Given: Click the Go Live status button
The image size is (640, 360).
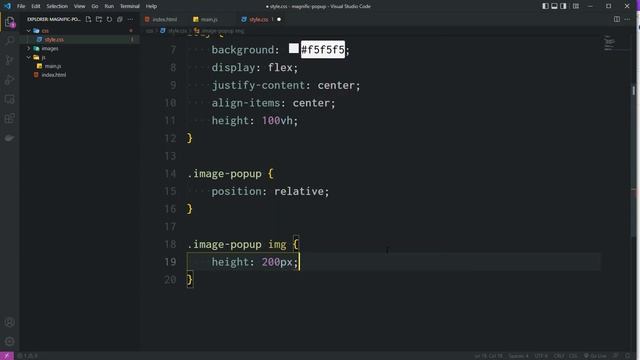Looking at the screenshot, I should pos(595,356).
